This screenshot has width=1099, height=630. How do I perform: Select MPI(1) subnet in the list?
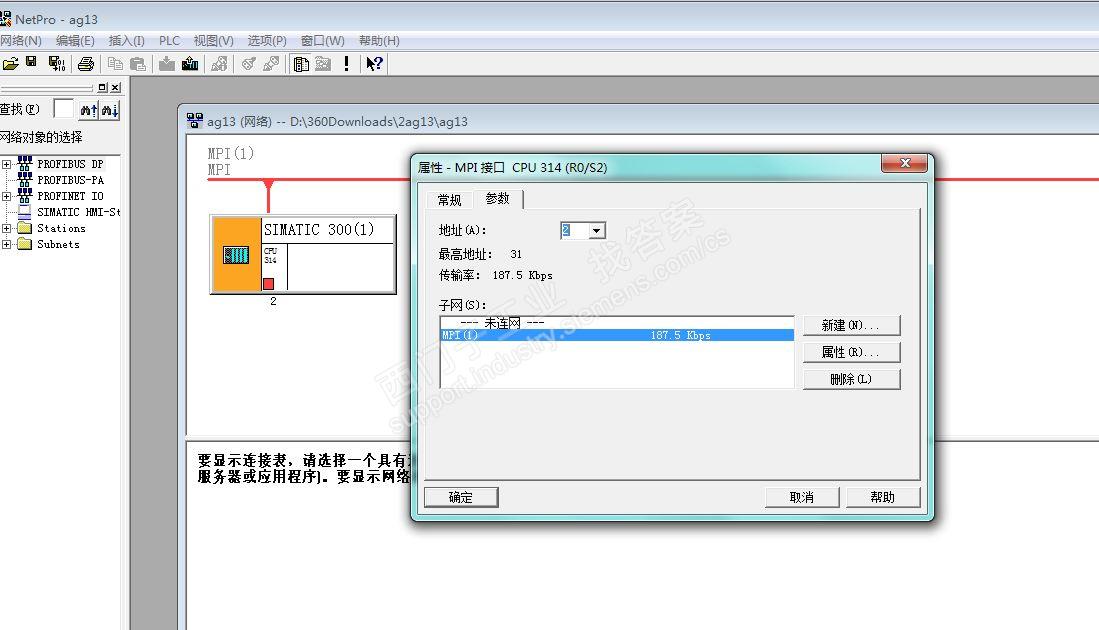pos(520,335)
